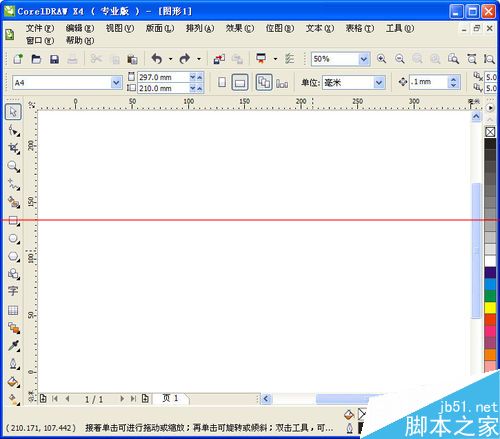Open the 版面(L) menu
Screen dimensions: 500x439
[160, 28]
